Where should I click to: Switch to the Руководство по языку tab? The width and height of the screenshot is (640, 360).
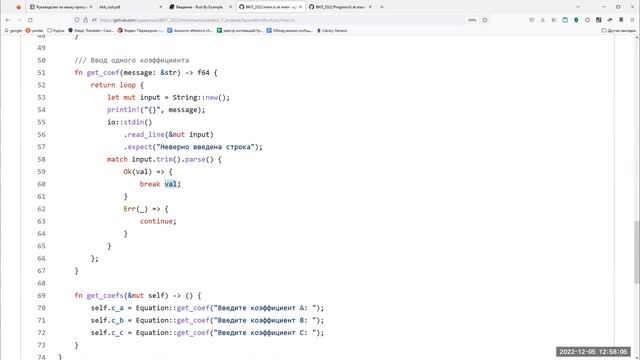(x=60, y=7)
